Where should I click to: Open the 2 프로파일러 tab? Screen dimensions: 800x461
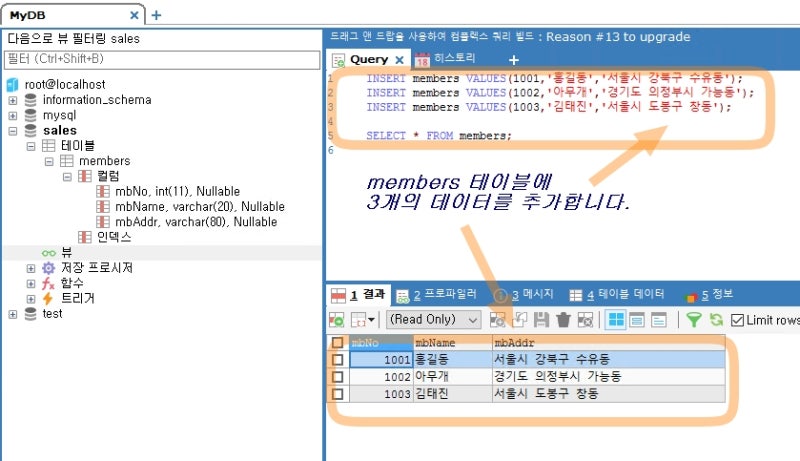(437, 295)
